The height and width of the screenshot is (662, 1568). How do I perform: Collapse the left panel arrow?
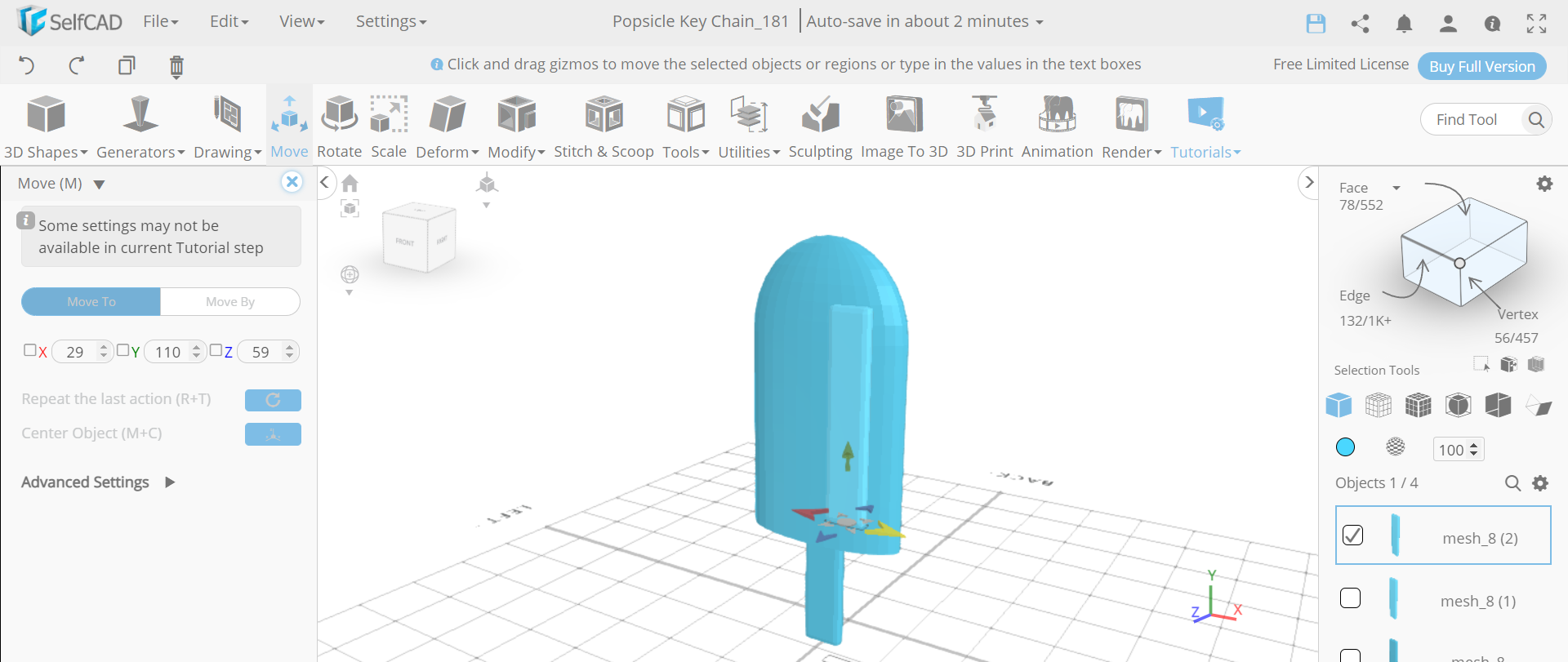(x=324, y=182)
